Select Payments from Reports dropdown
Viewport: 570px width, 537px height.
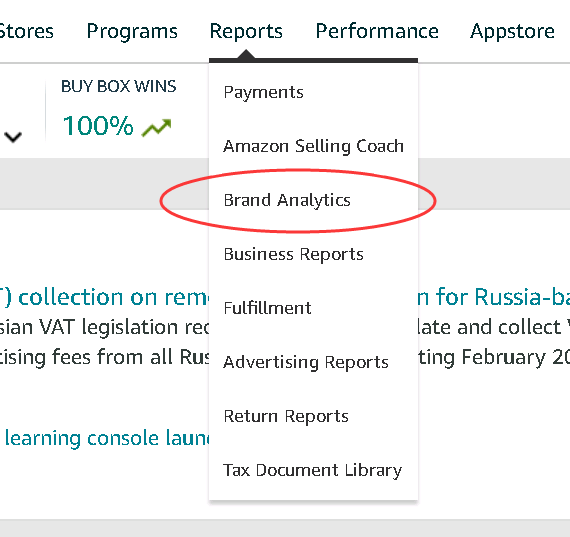click(x=264, y=92)
